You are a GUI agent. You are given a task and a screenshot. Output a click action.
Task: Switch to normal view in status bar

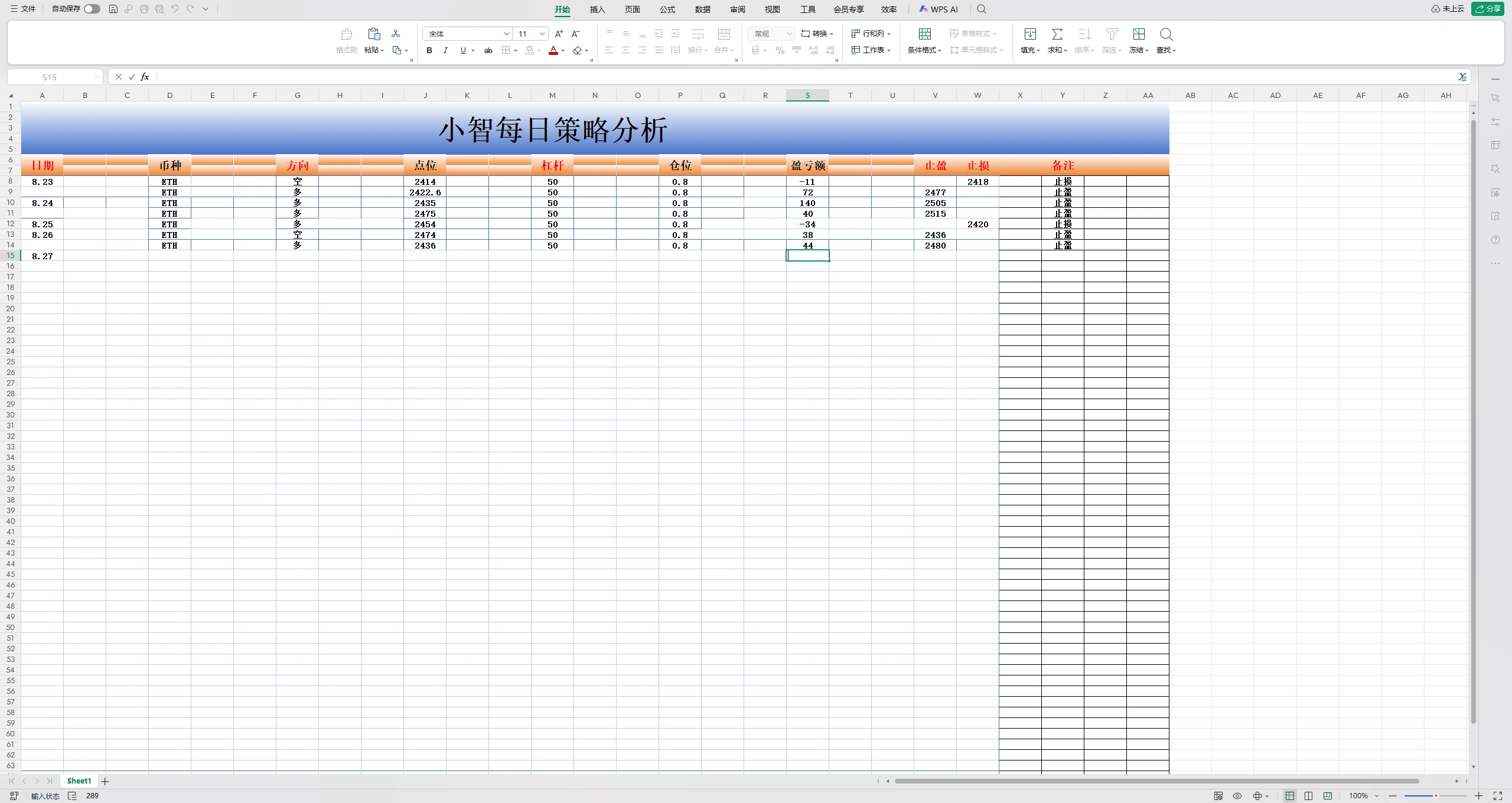pos(1290,796)
